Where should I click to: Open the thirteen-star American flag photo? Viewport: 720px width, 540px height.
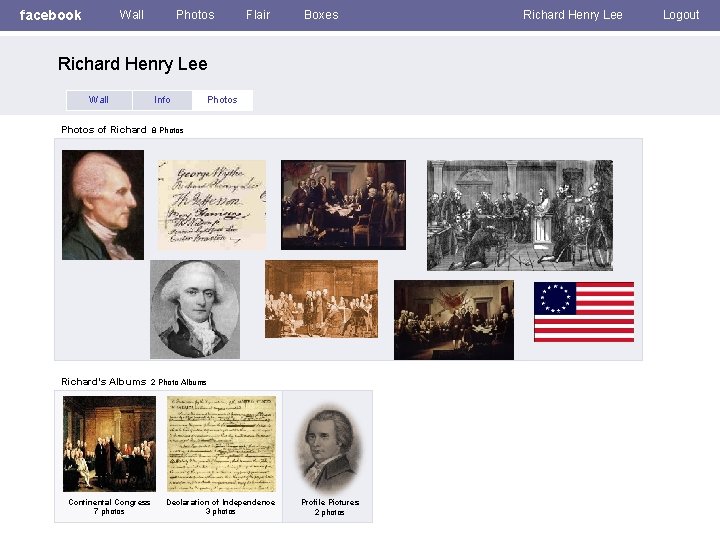pyautogui.click(x=584, y=312)
